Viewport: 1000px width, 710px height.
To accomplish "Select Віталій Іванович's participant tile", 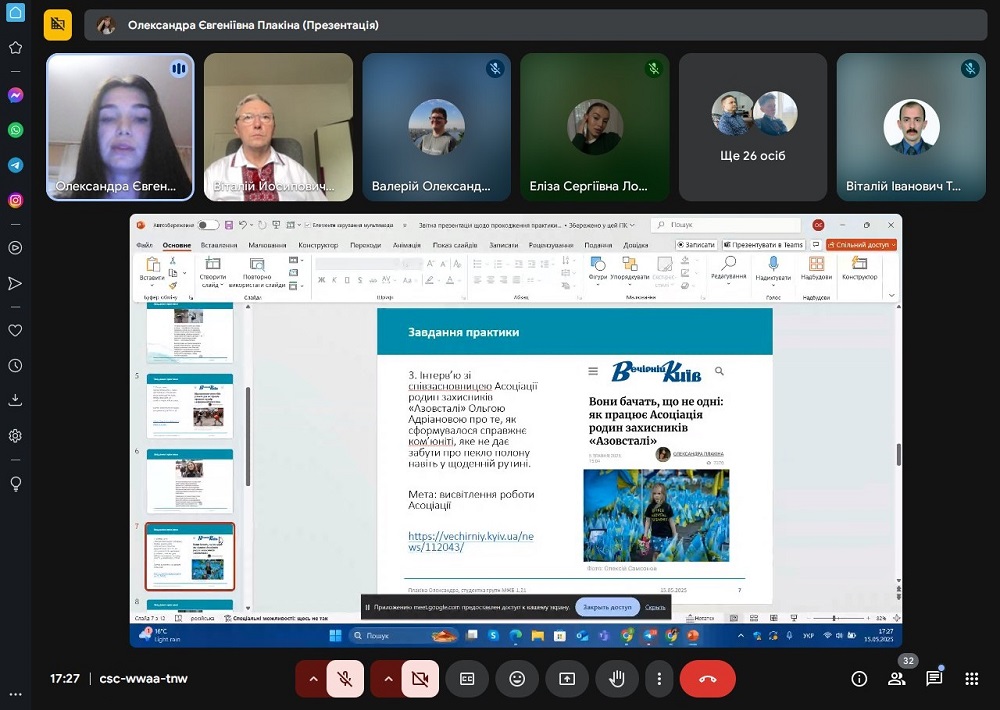I will pos(911,127).
